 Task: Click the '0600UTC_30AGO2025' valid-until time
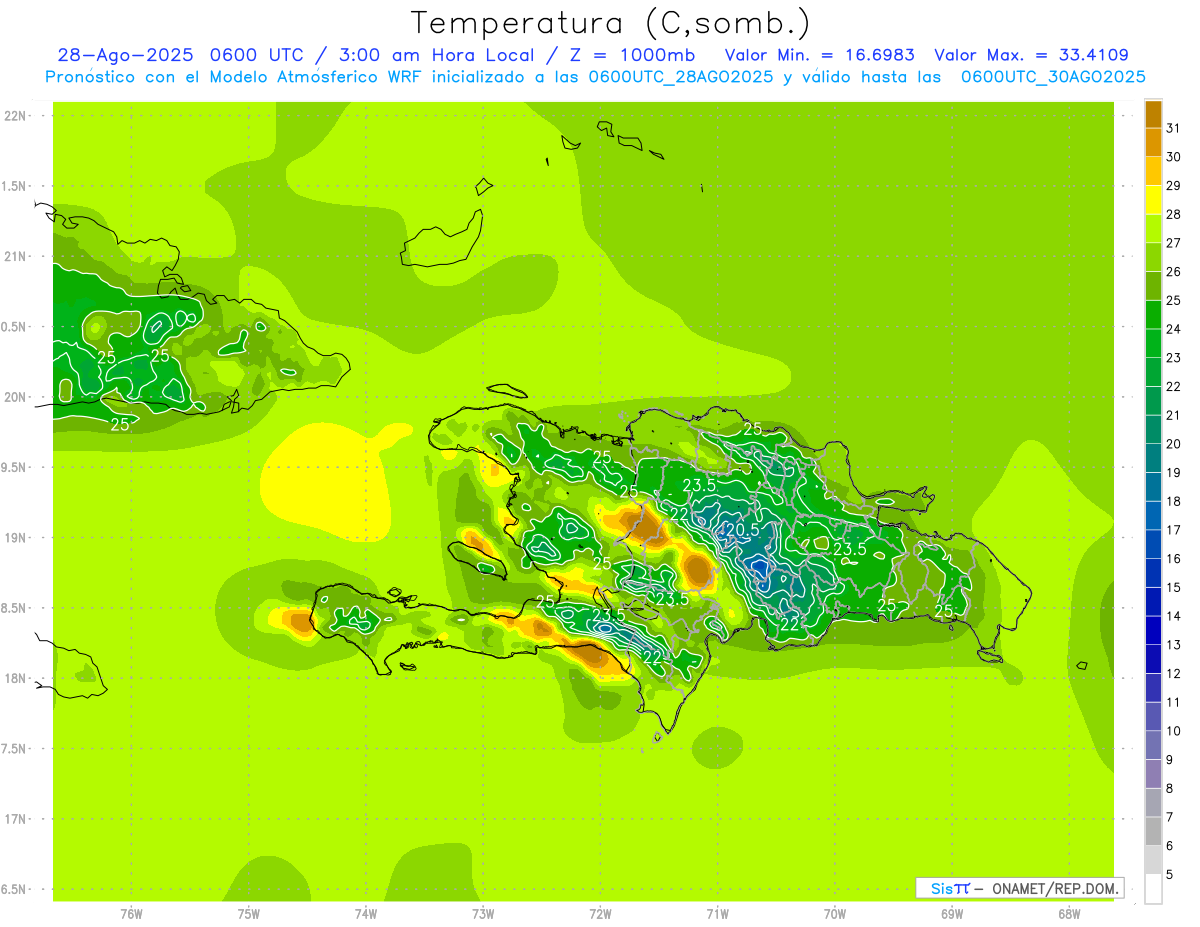(x=1053, y=77)
